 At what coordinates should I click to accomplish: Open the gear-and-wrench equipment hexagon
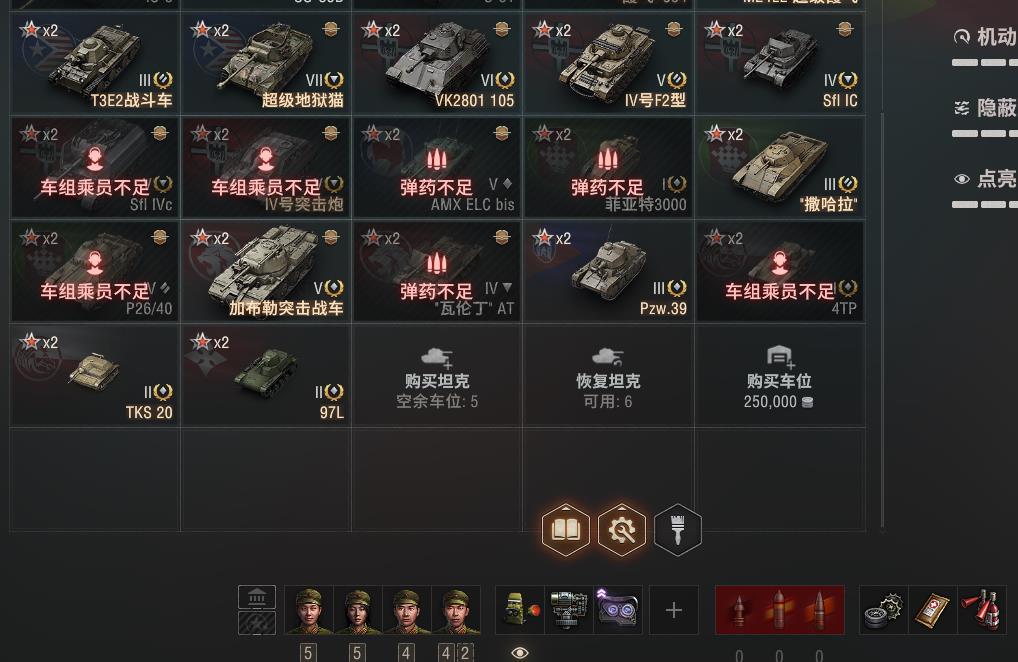pyautogui.click(x=622, y=530)
